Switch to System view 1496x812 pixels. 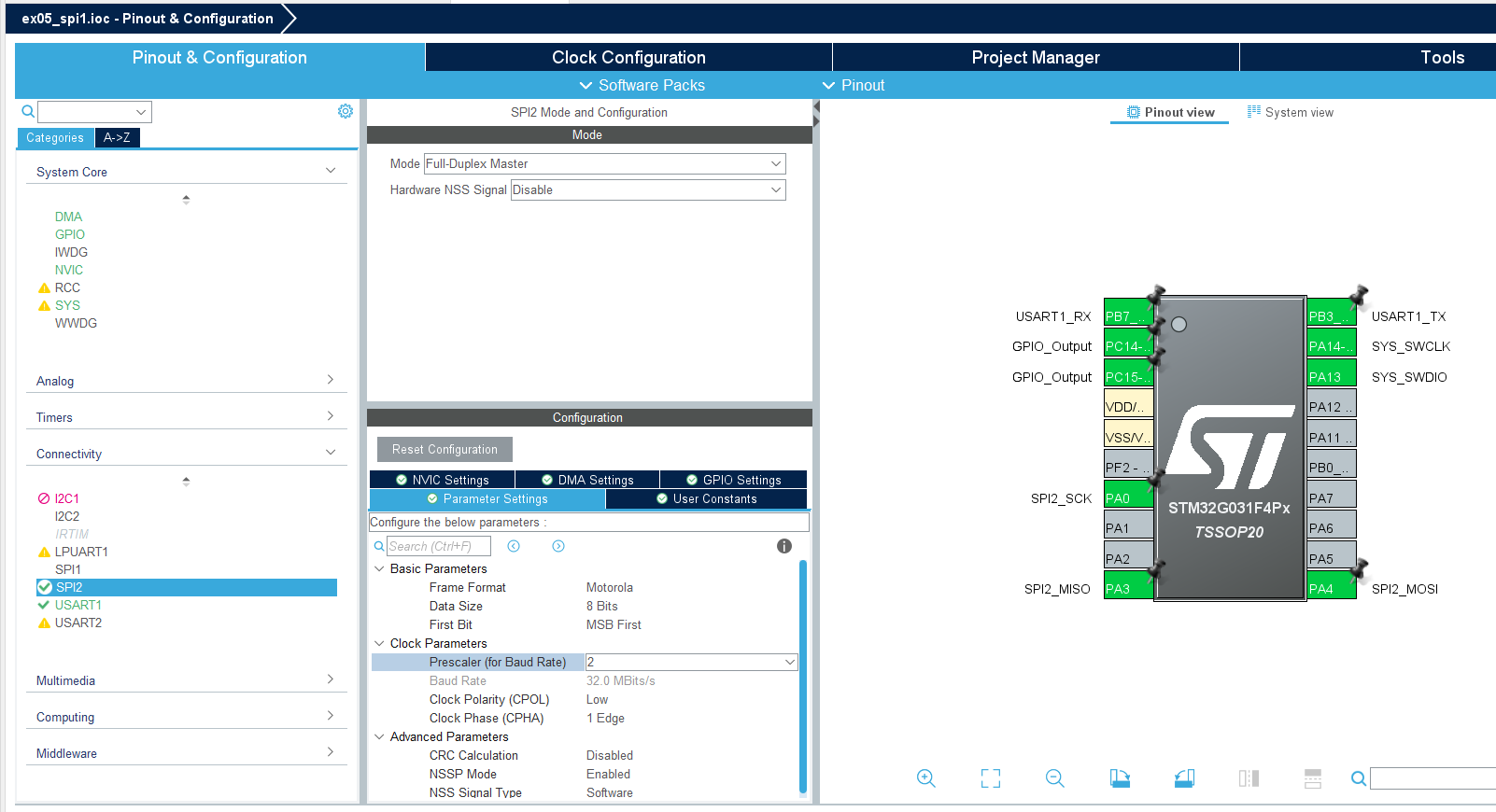(x=1291, y=112)
